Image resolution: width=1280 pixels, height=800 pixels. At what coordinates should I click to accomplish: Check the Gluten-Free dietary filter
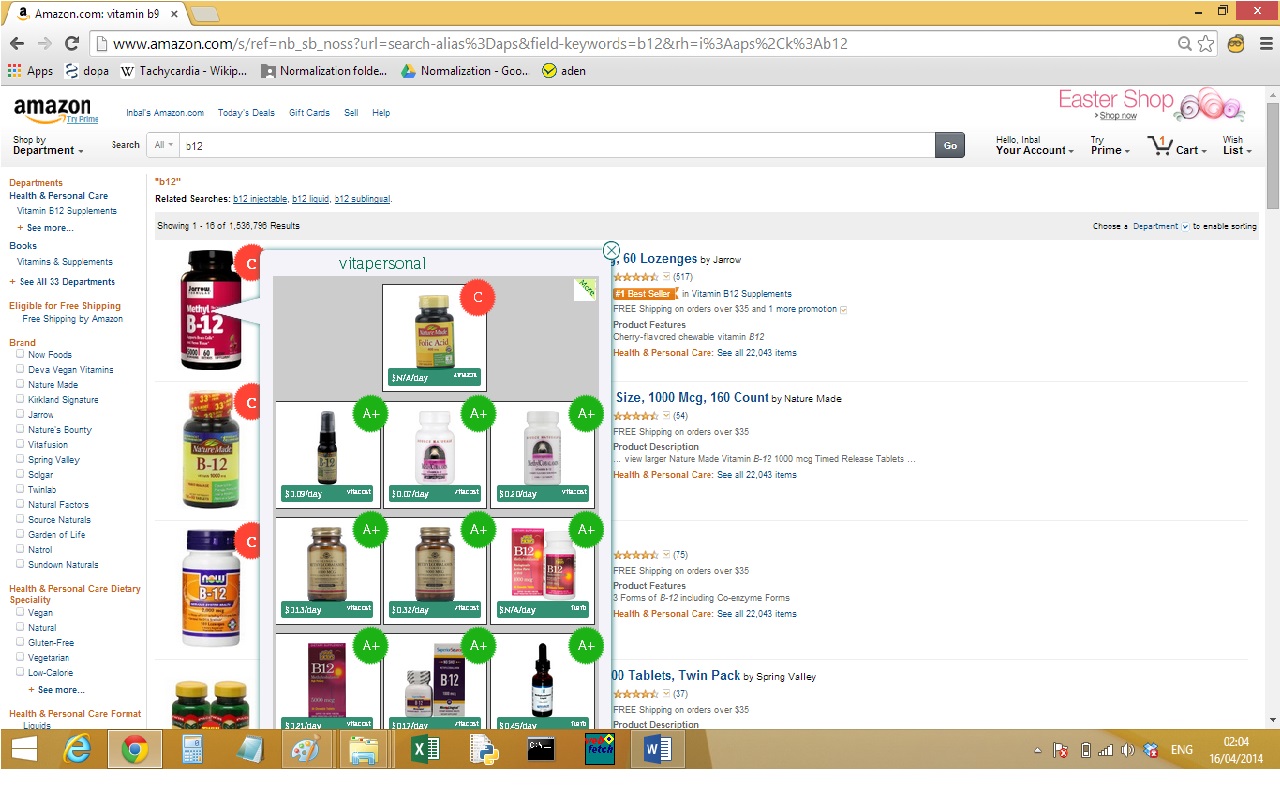(x=20, y=642)
